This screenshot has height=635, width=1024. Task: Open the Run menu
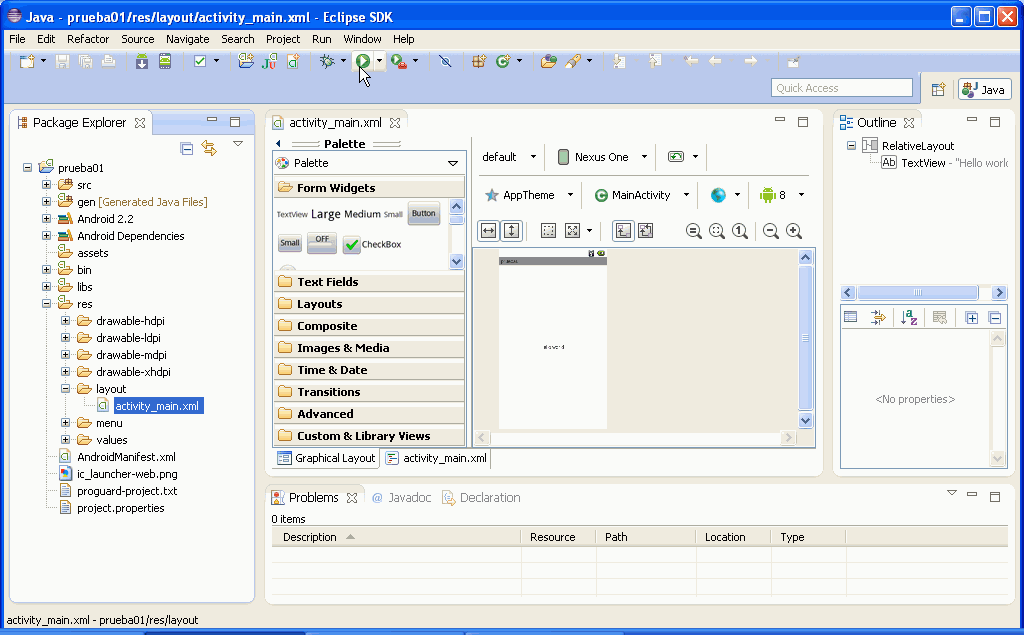point(321,39)
